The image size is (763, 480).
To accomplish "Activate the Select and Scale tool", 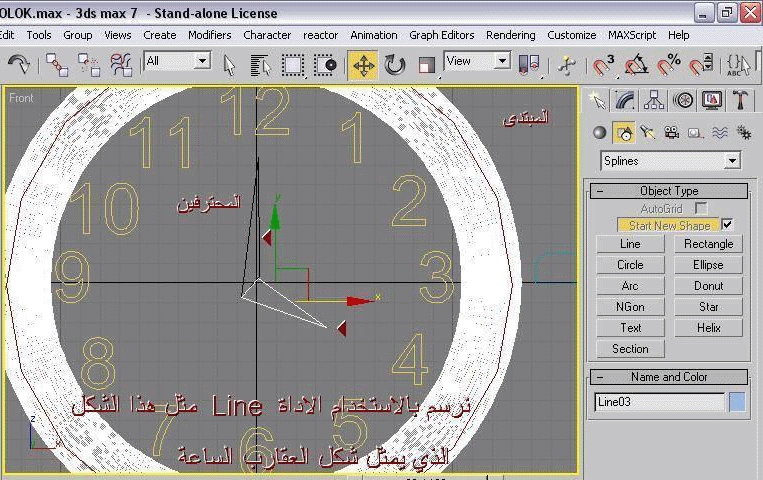I will tap(426, 65).
